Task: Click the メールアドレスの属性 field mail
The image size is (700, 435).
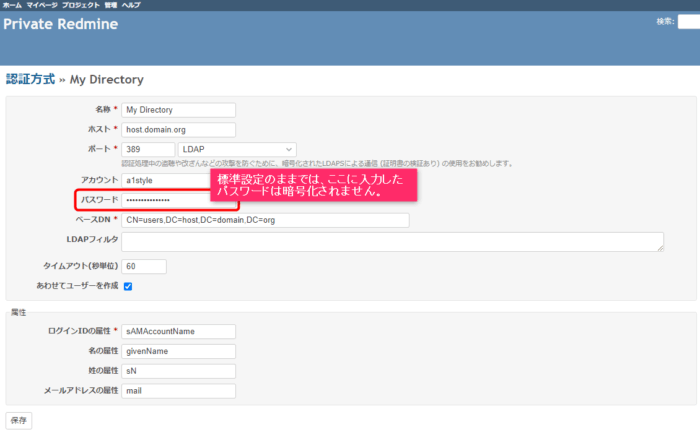Action: (178, 391)
